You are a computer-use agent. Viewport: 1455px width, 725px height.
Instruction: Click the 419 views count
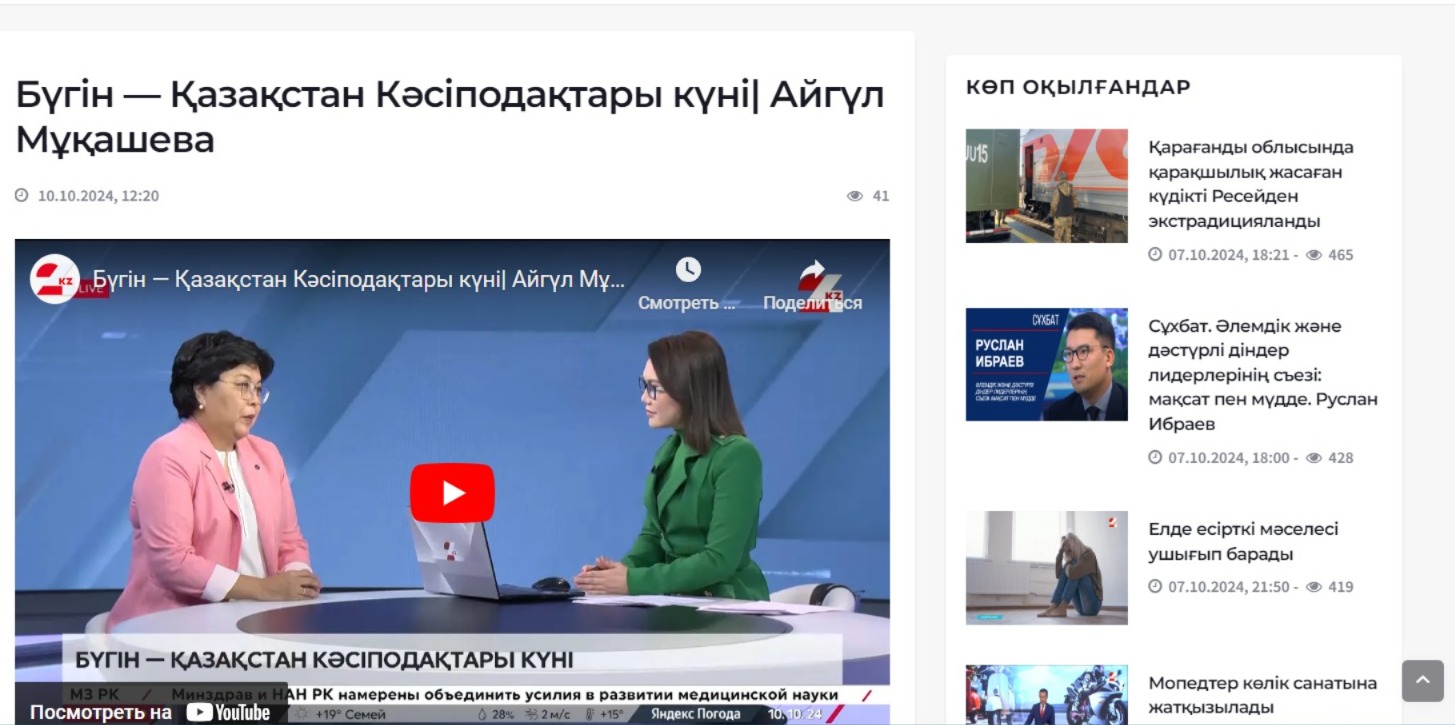[x=1340, y=587]
